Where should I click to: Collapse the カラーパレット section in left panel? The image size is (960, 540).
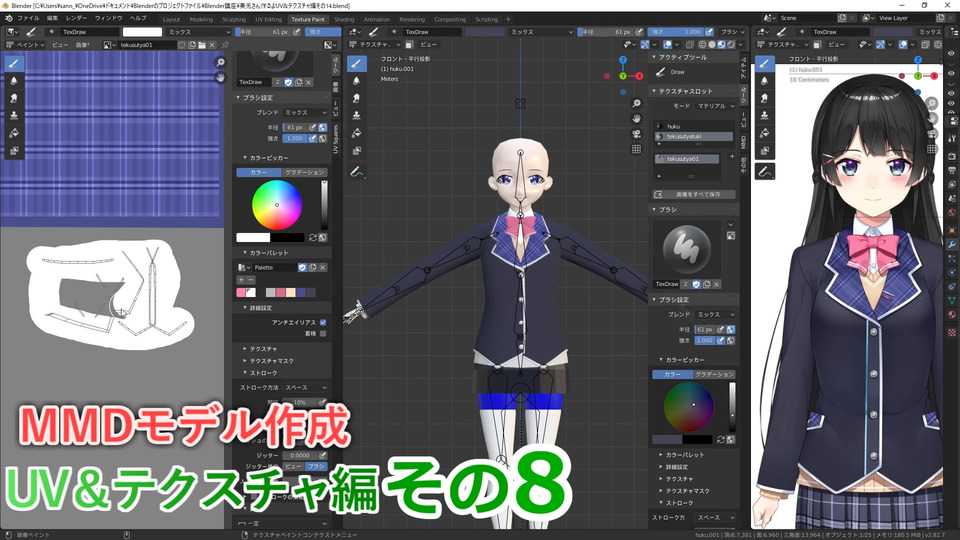point(268,253)
